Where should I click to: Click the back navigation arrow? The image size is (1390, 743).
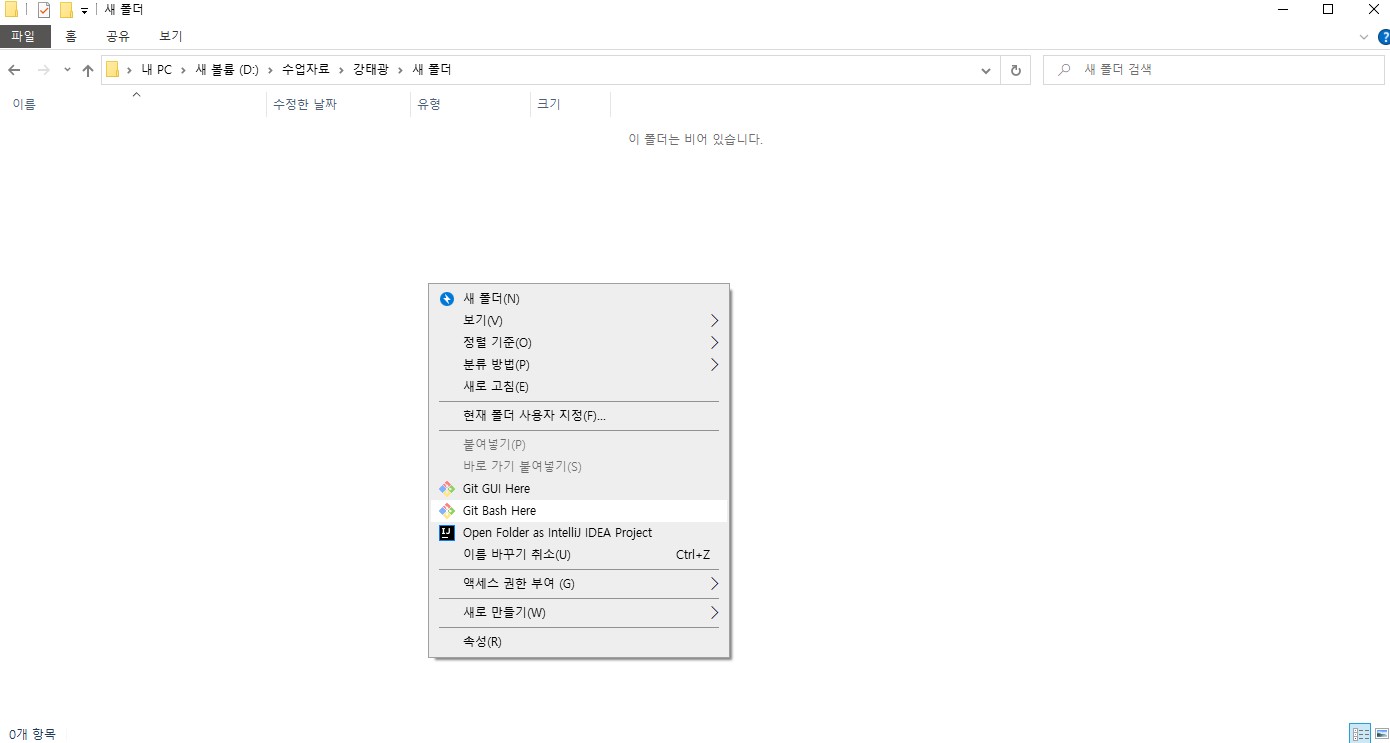tap(14, 70)
